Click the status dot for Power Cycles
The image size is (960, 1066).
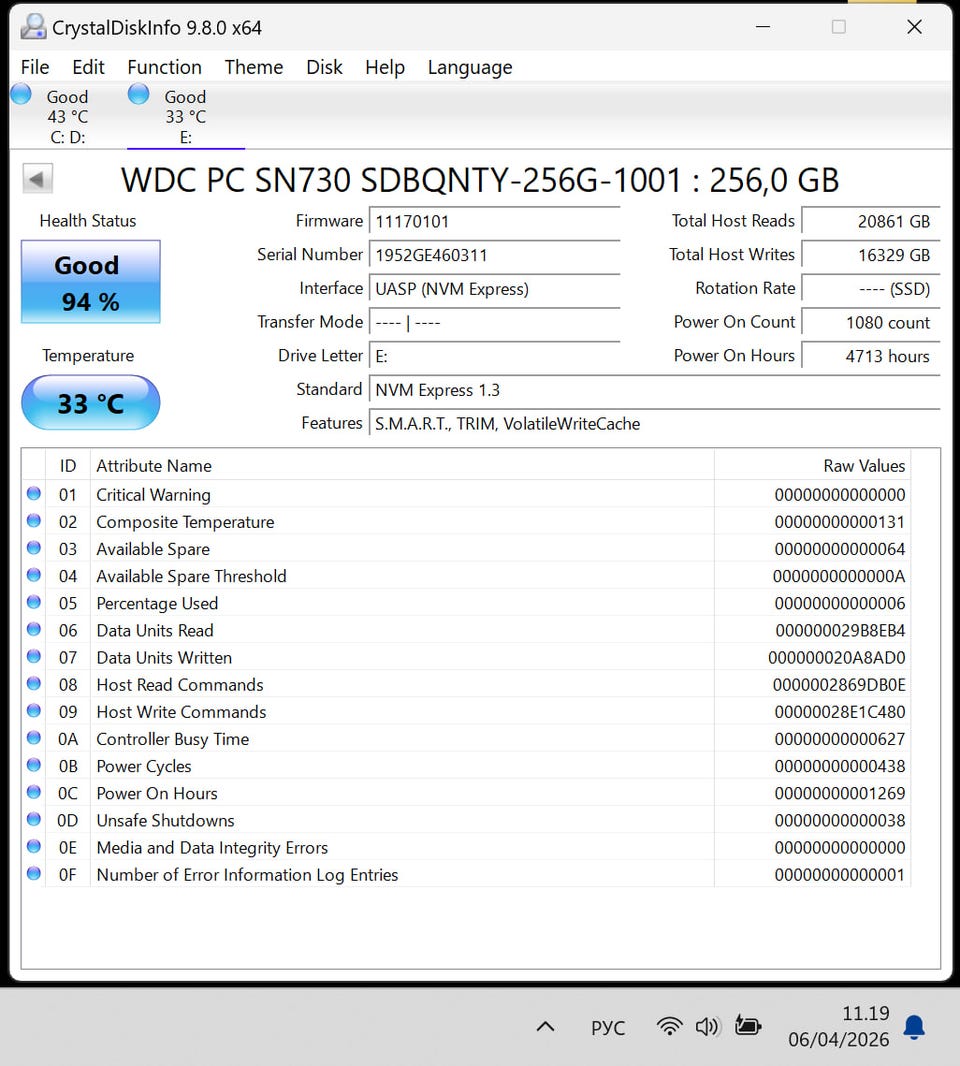33,765
